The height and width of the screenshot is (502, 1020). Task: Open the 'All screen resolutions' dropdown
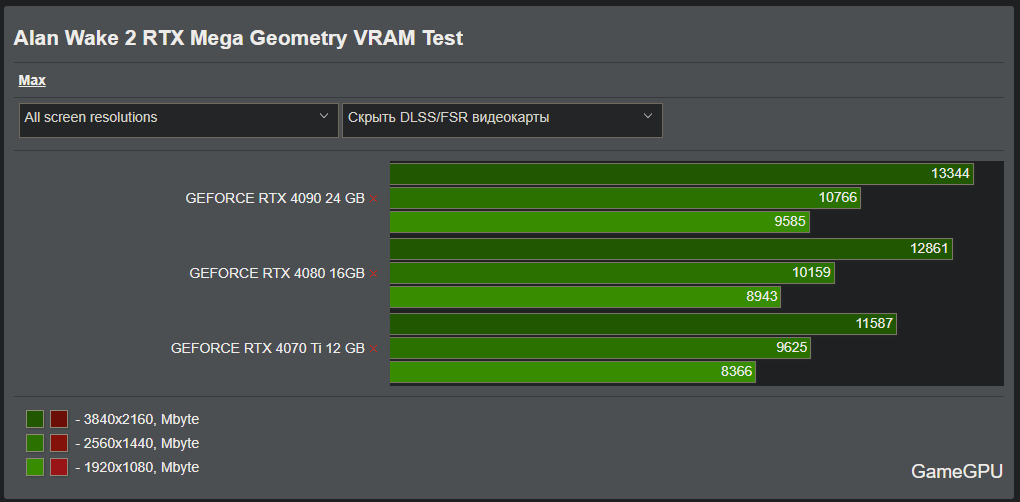coord(178,118)
